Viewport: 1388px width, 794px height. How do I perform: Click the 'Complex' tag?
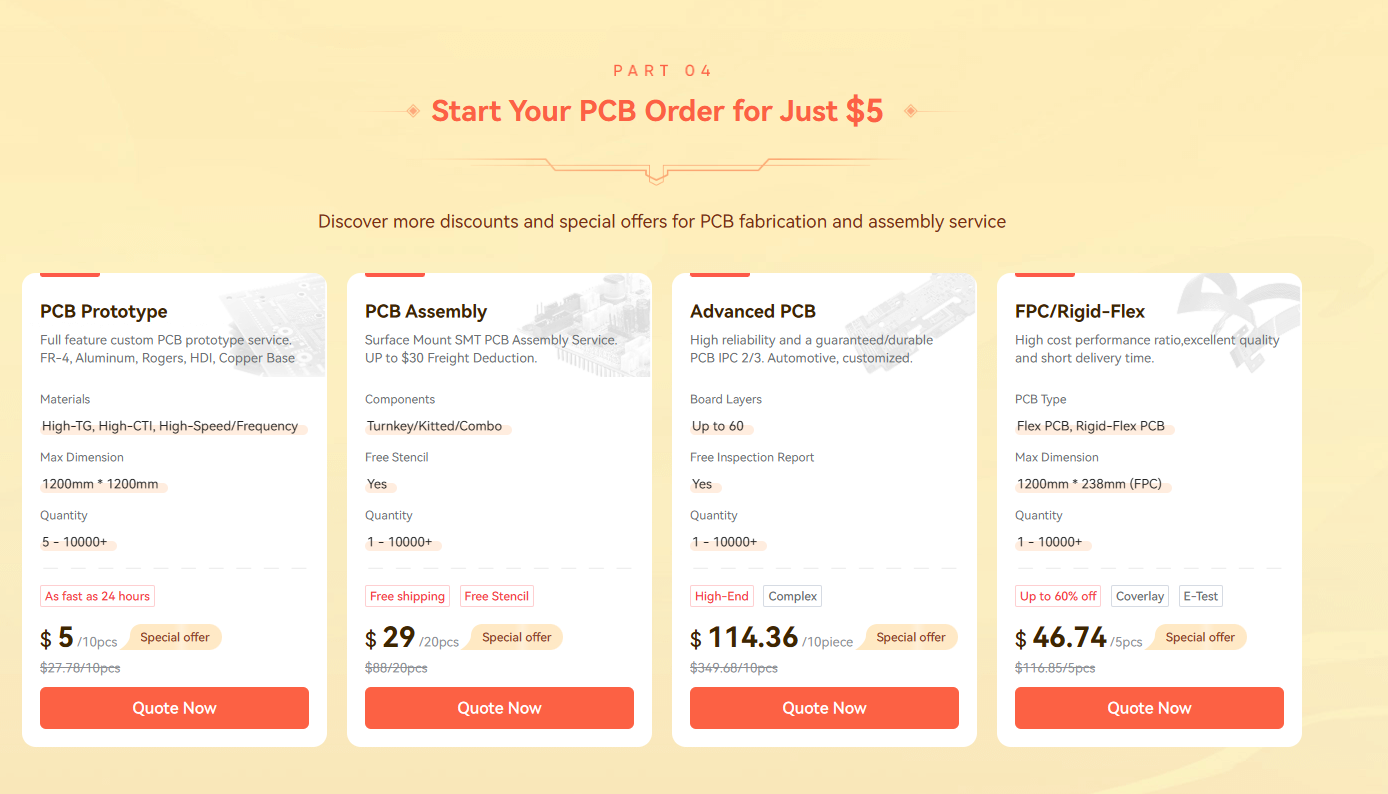point(793,596)
